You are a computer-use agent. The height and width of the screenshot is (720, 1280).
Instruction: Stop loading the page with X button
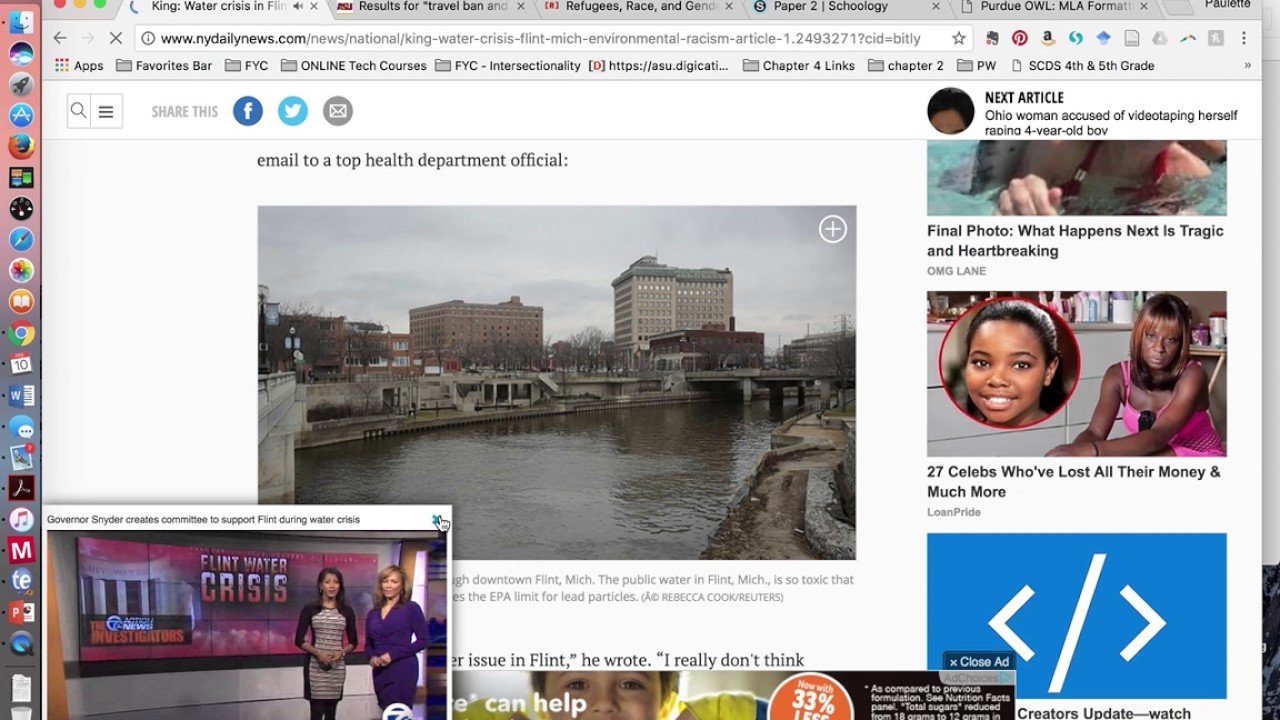[115, 38]
